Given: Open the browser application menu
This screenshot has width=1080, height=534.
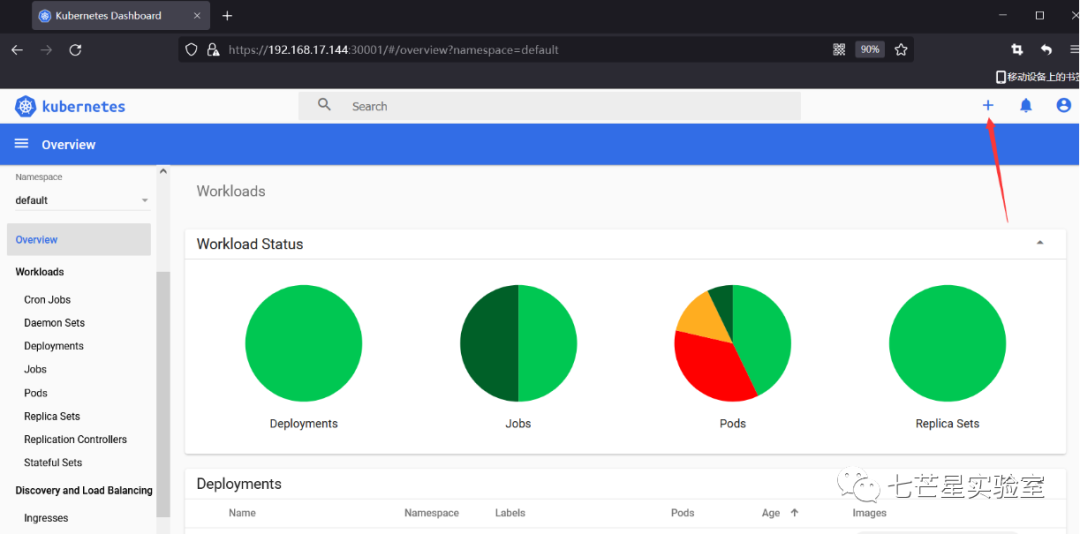Looking at the screenshot, I should [1074, 50].
